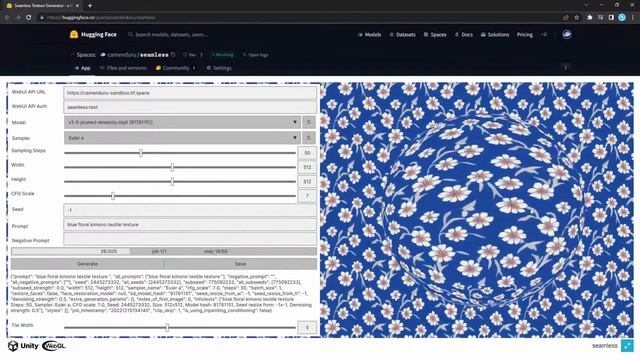Switch to Files and versions tab
This screenshot has width=640, height=360.
pos(123,68)
